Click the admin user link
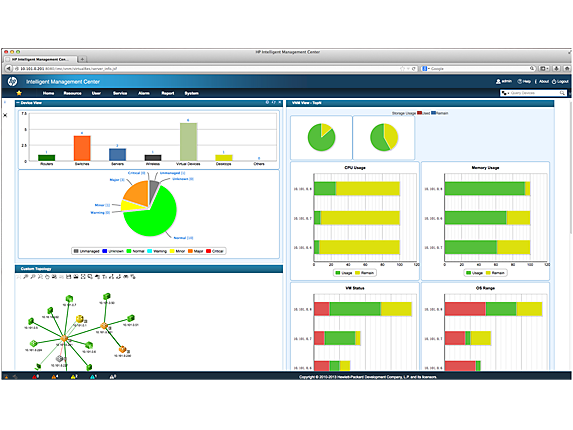The image size is (573, 430). pos(504,81)
